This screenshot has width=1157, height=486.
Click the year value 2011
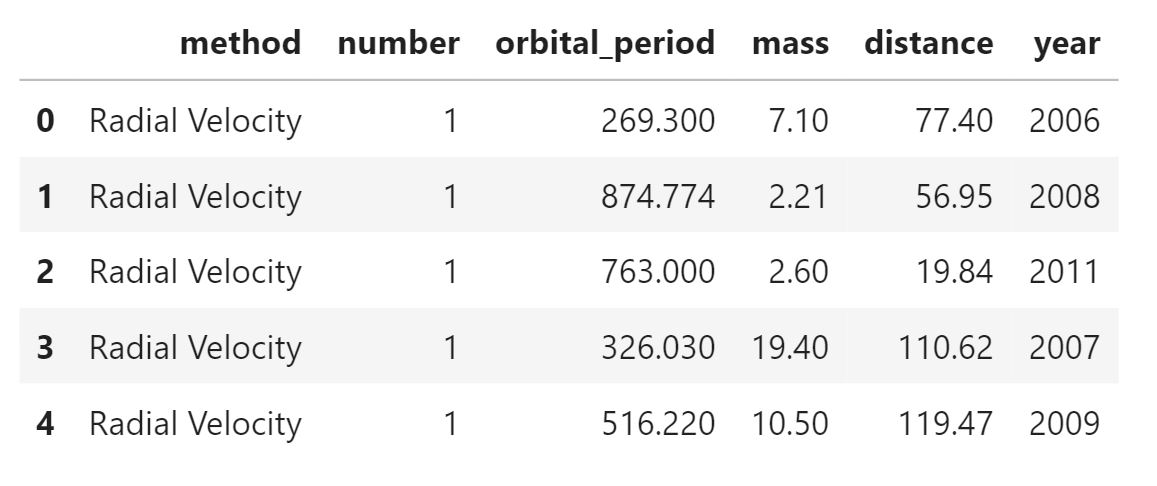click(x=1065, y=271)
